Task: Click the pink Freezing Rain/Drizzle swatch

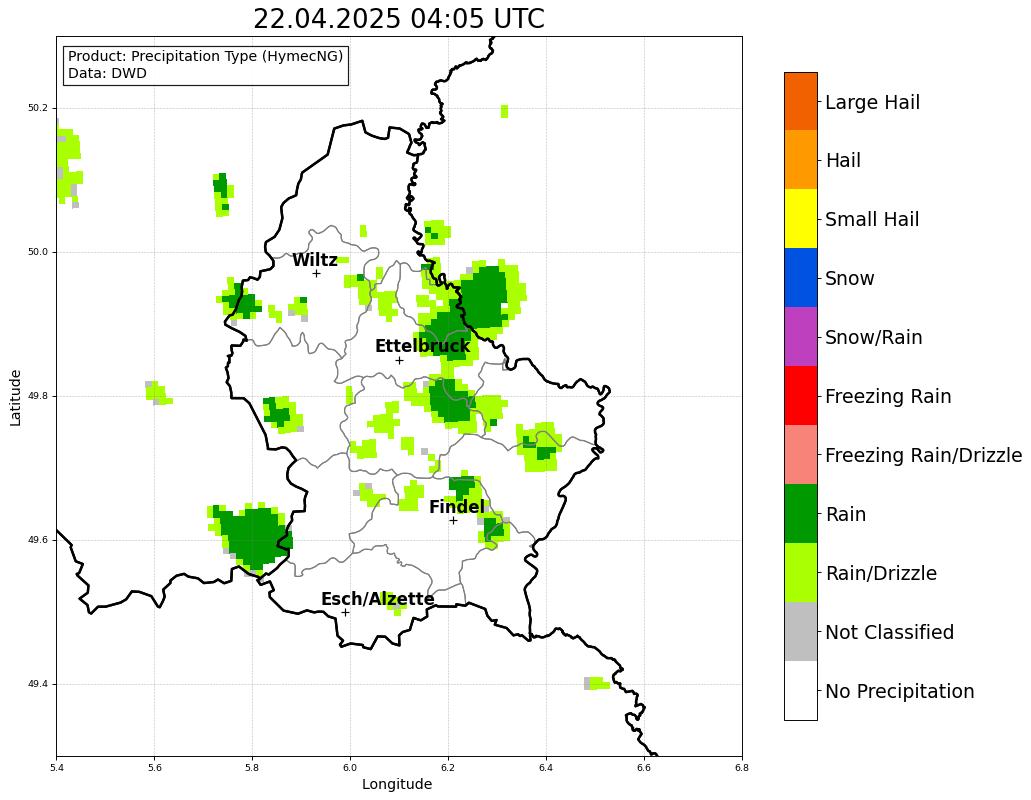Action: pos(801,455)
